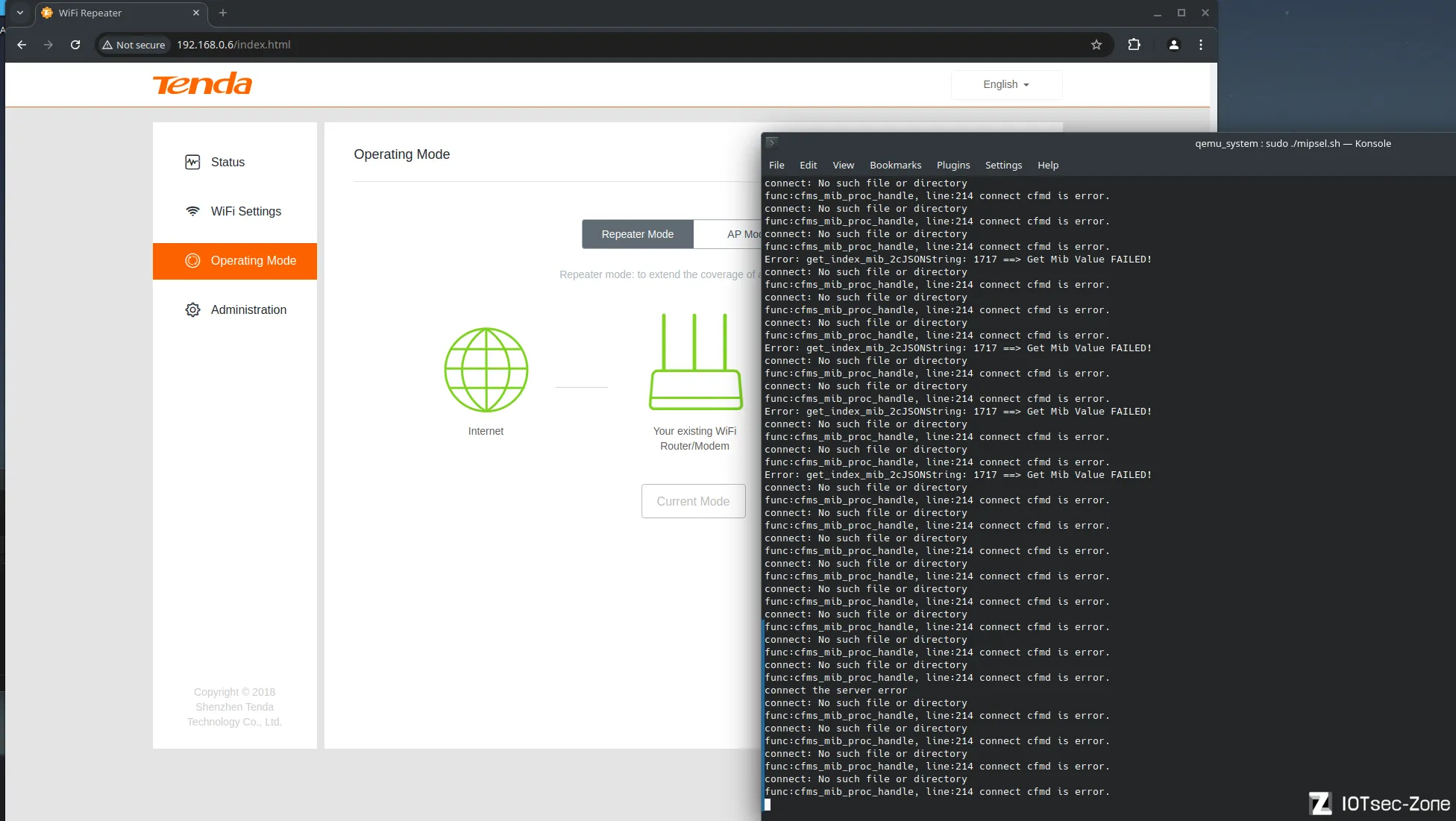
Task: Click the browser address bar URL
Action: (x=233, y=45)
